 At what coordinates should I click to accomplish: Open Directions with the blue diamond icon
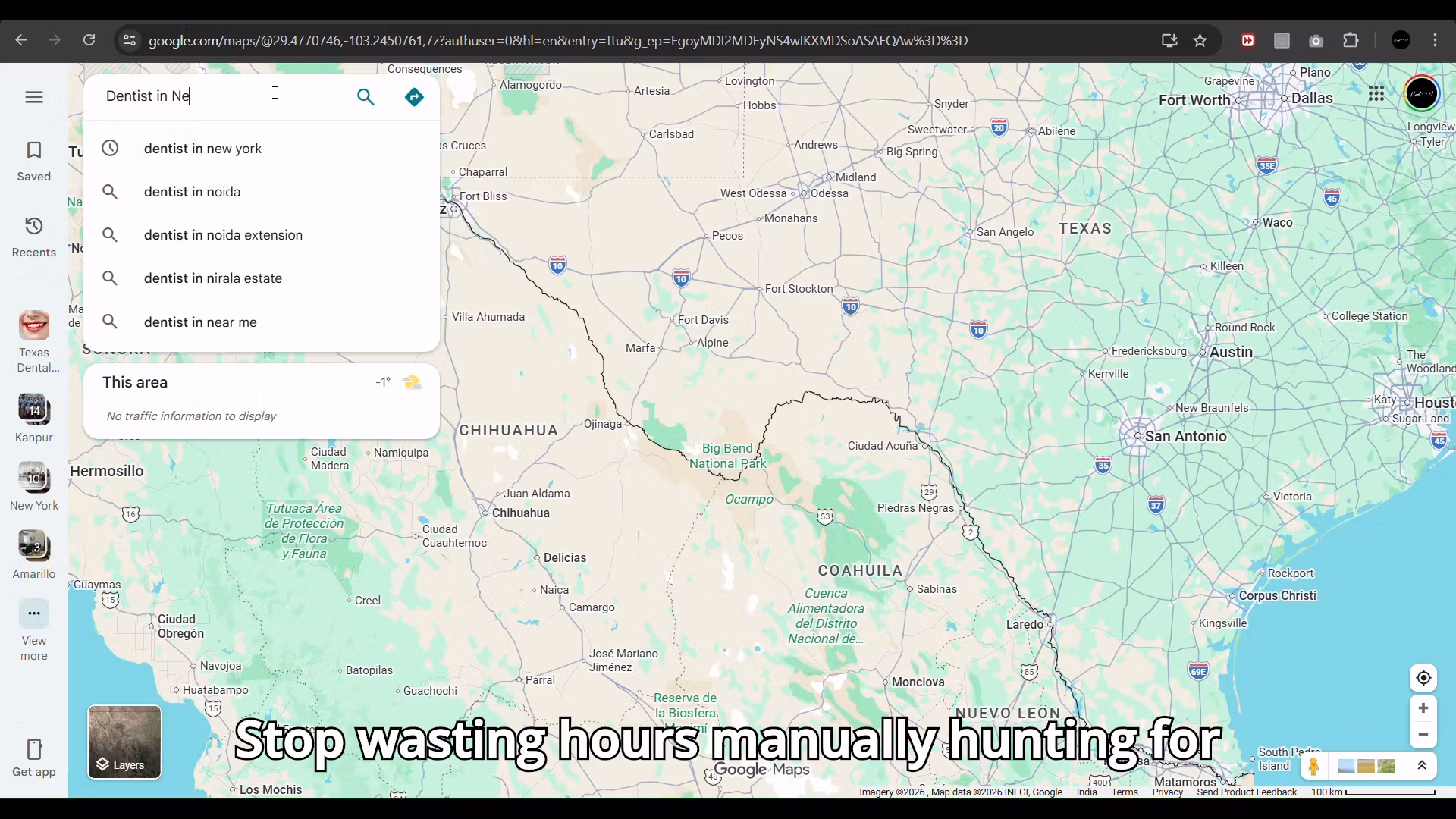click(x=414, y=97)
